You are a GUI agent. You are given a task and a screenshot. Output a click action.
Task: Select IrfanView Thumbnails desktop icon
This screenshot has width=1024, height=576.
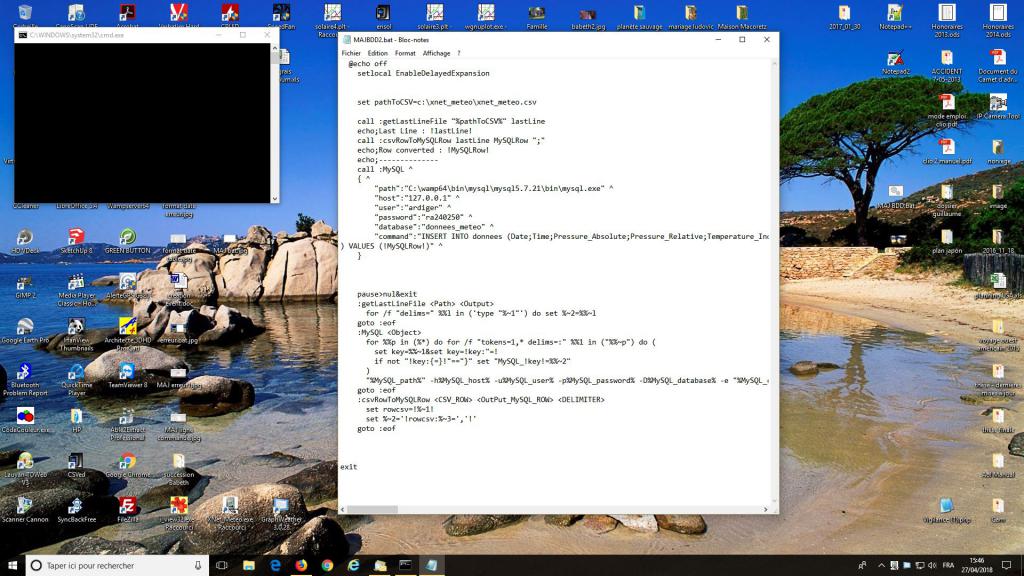[76, 335]
